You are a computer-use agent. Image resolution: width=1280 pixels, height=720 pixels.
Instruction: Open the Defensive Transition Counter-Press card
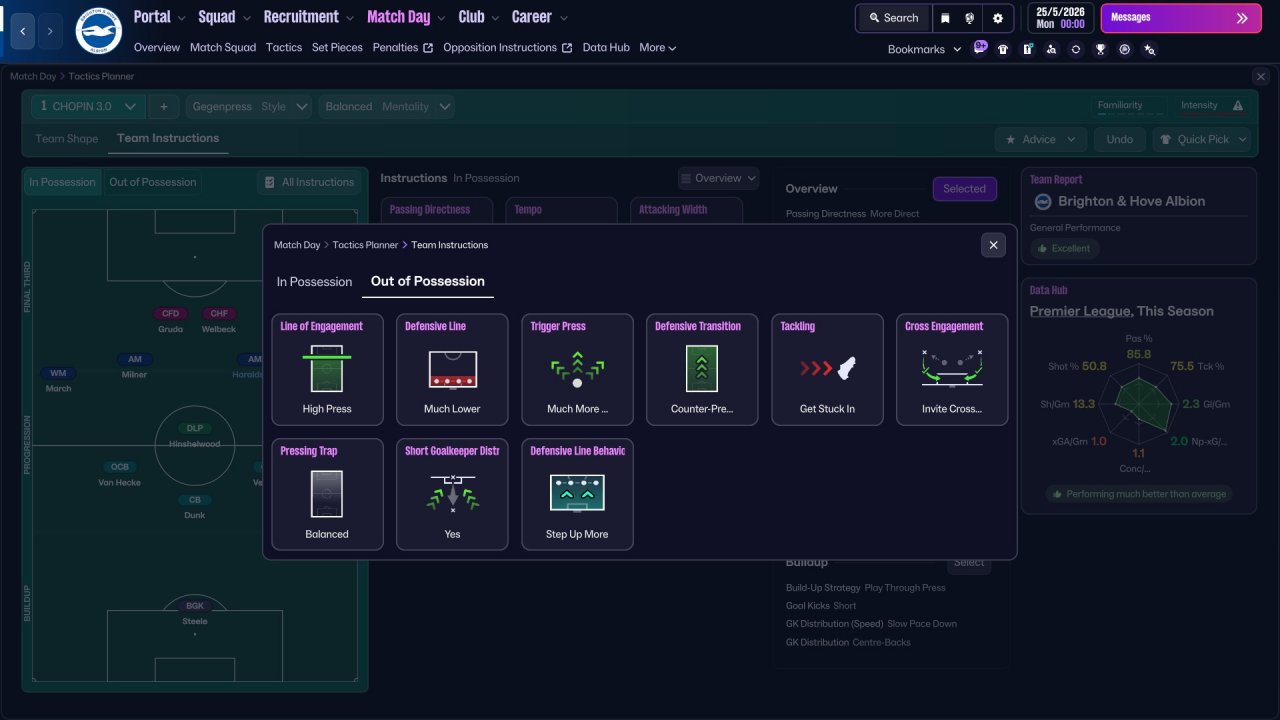pyautogui.click(x=702, y=370)
